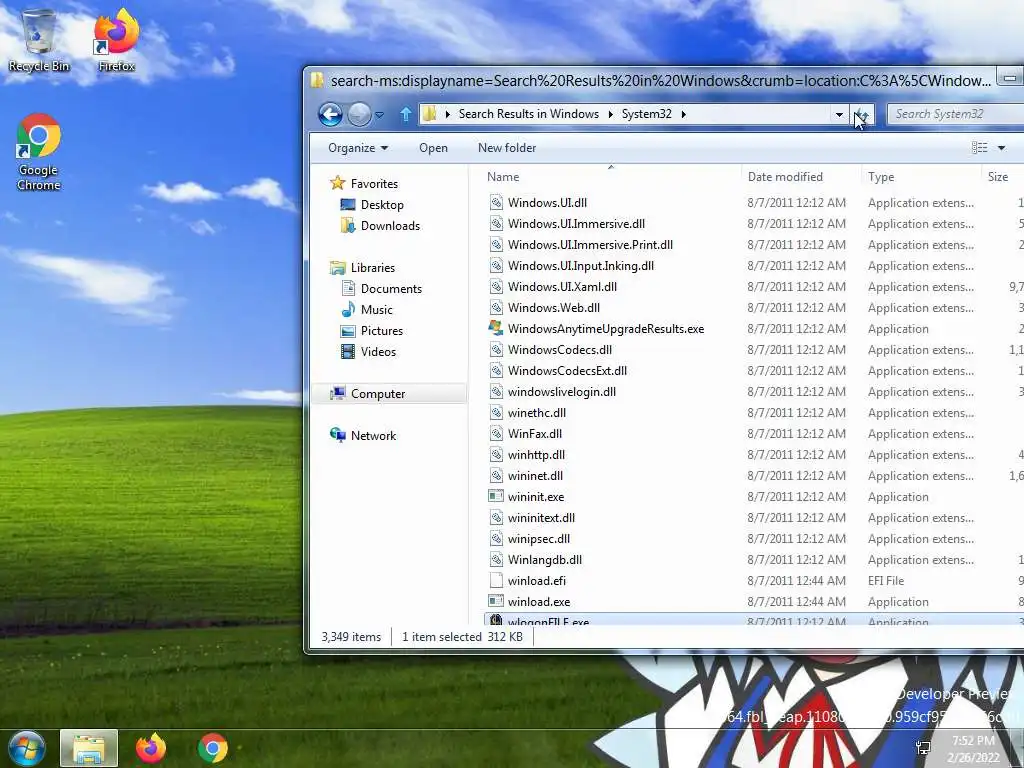This screenshot has height=768, width=1024.
Task: Launch Firefox from the desktop shortcut
Action: coord(116,40)
